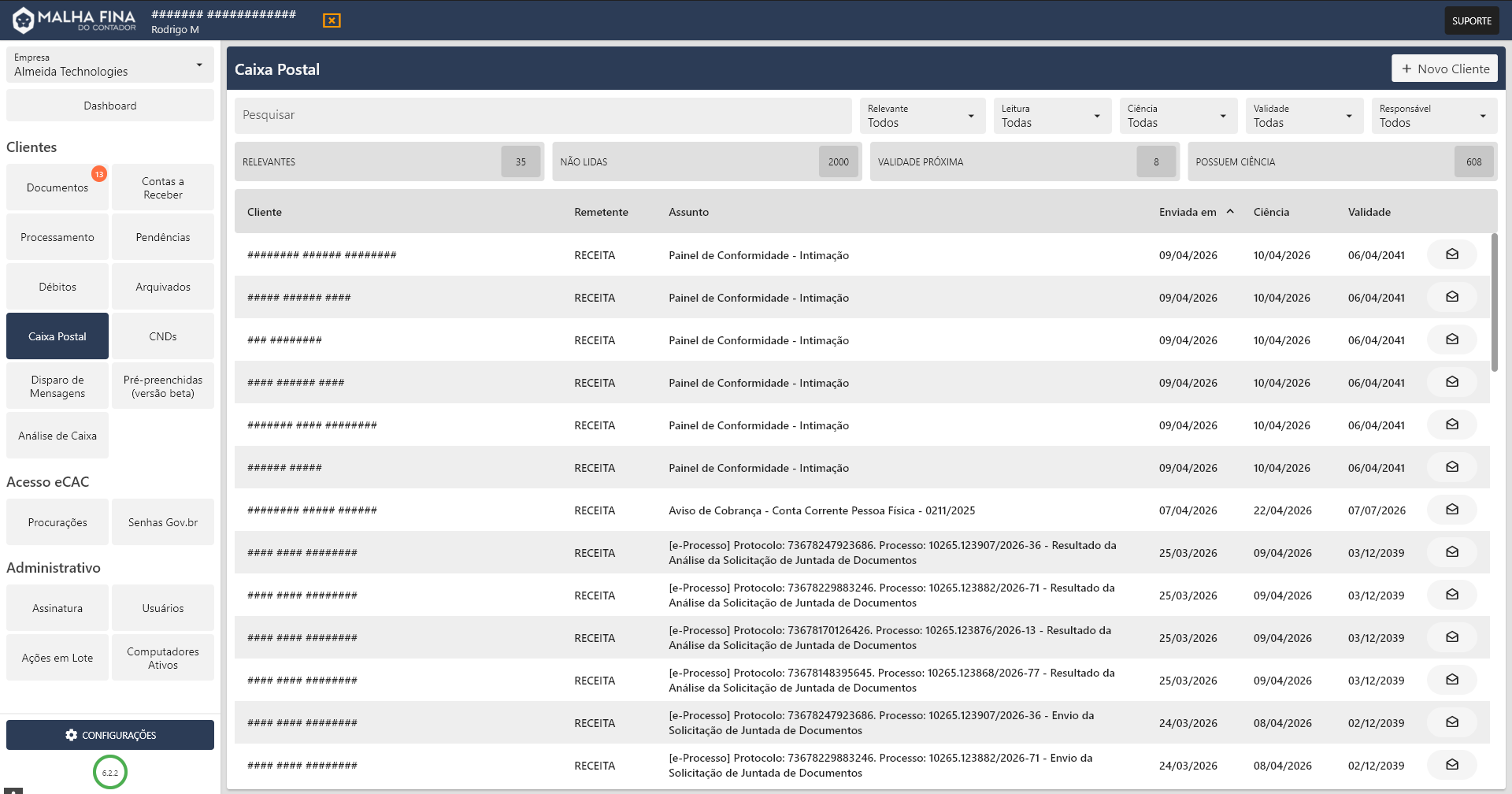
Task: Open Configurações settings button
Action: coord(110,735)
